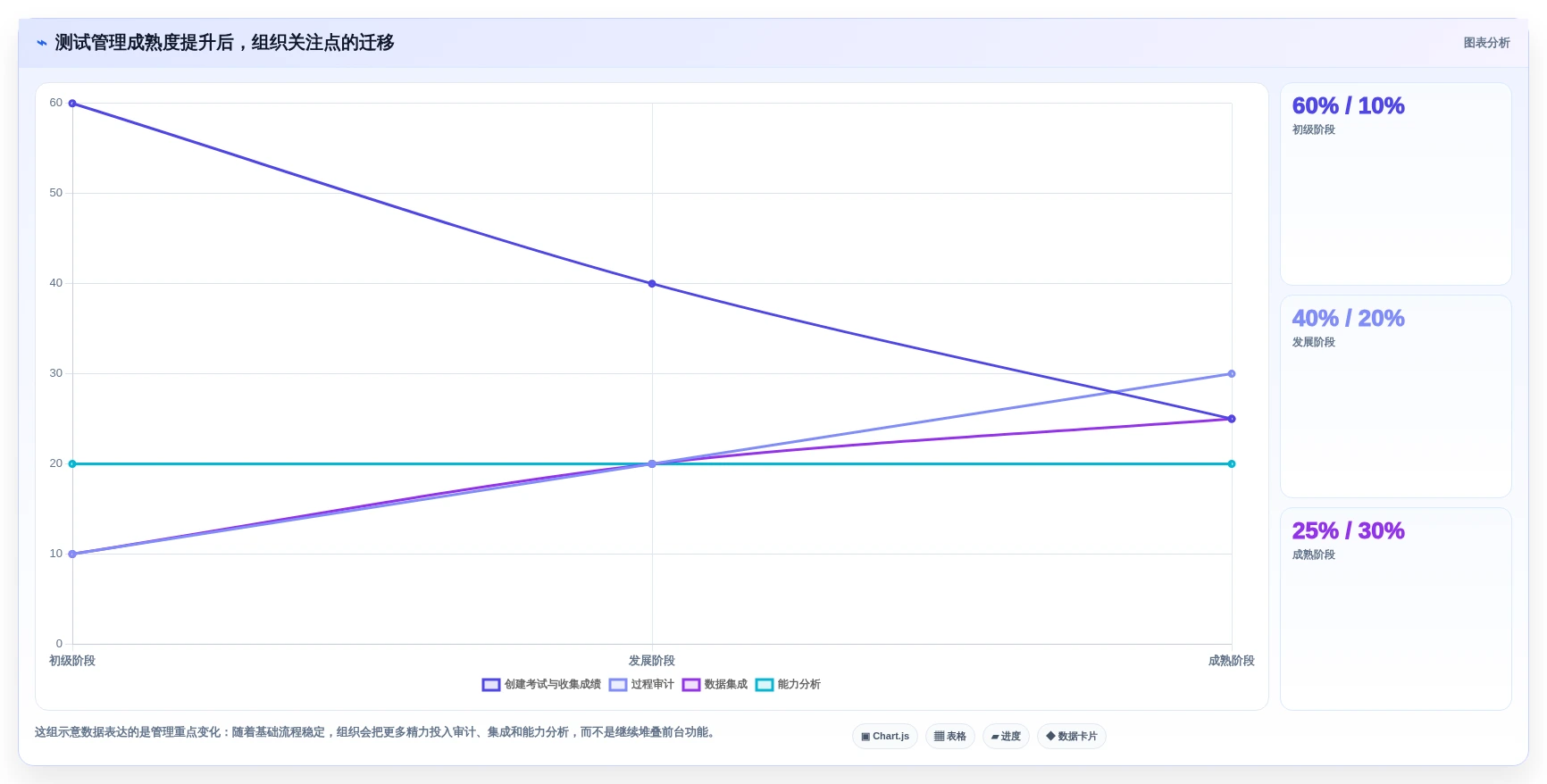This screenshot has height=784, width=1547.
Task: Click the 能力分析 legend label
Action: tap(799, 685)
